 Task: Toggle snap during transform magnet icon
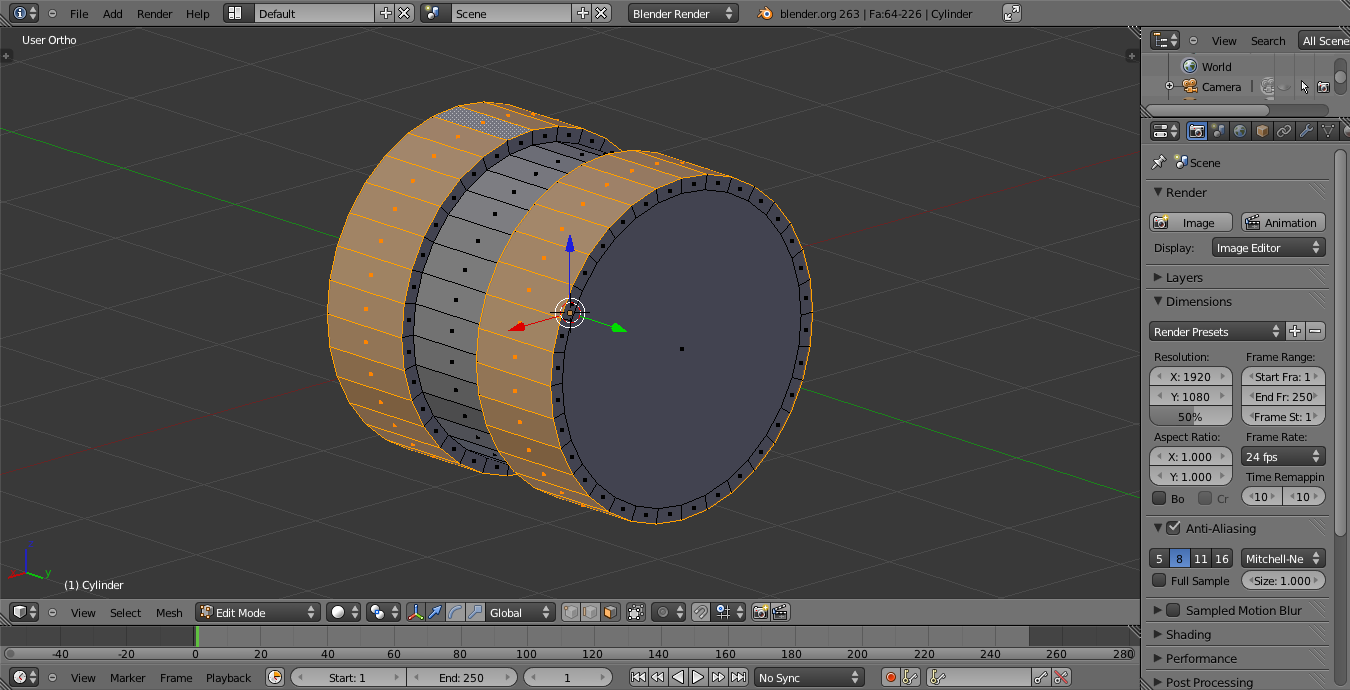point(702,612)
